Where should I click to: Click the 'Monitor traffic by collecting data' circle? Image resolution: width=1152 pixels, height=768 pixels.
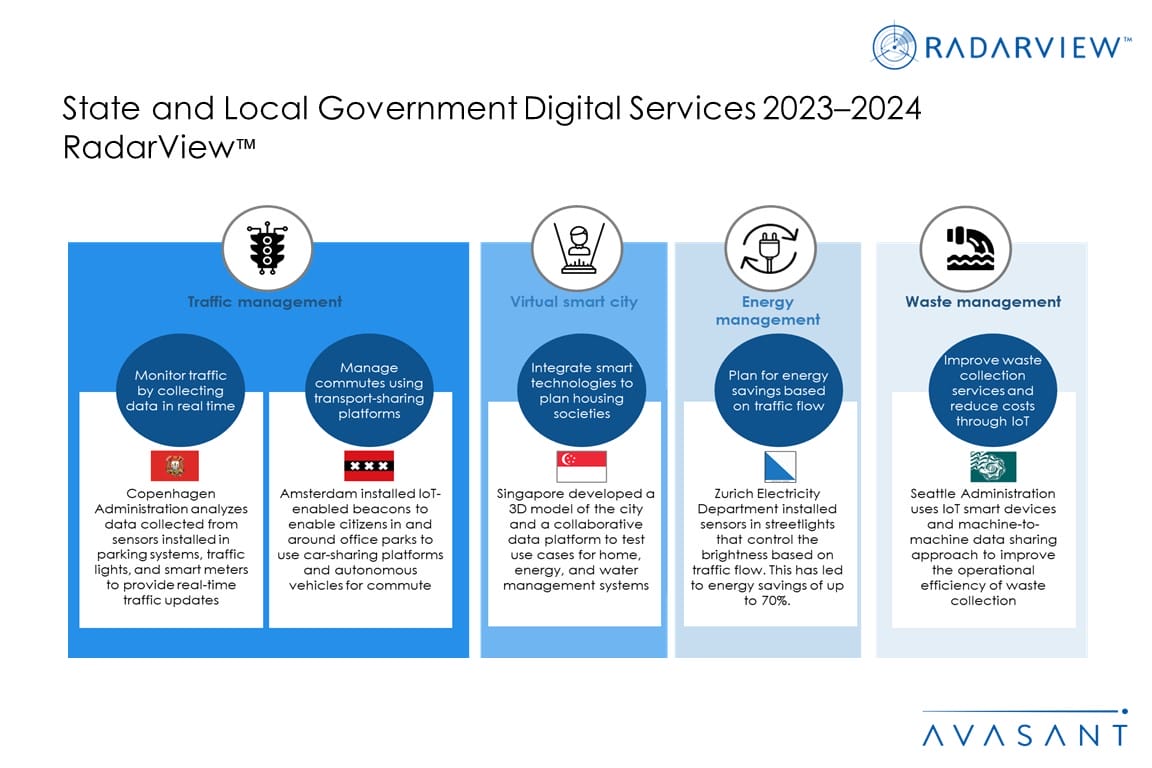click(x=186, y=389)
